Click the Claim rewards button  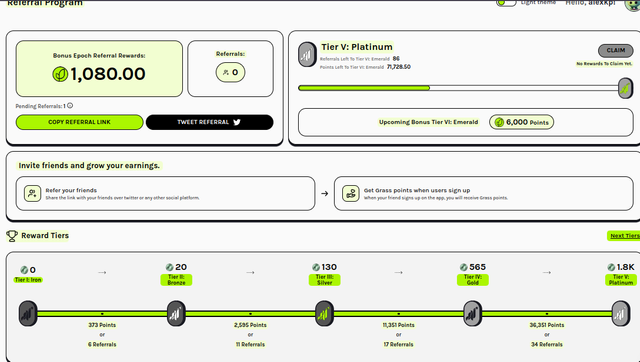point(616,50)
